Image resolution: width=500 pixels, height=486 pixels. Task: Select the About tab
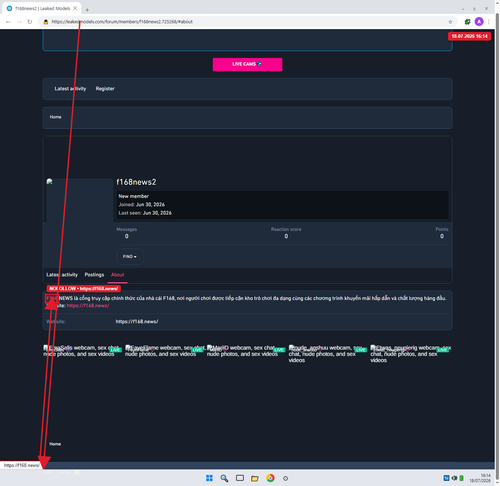[x=117, y=275]
